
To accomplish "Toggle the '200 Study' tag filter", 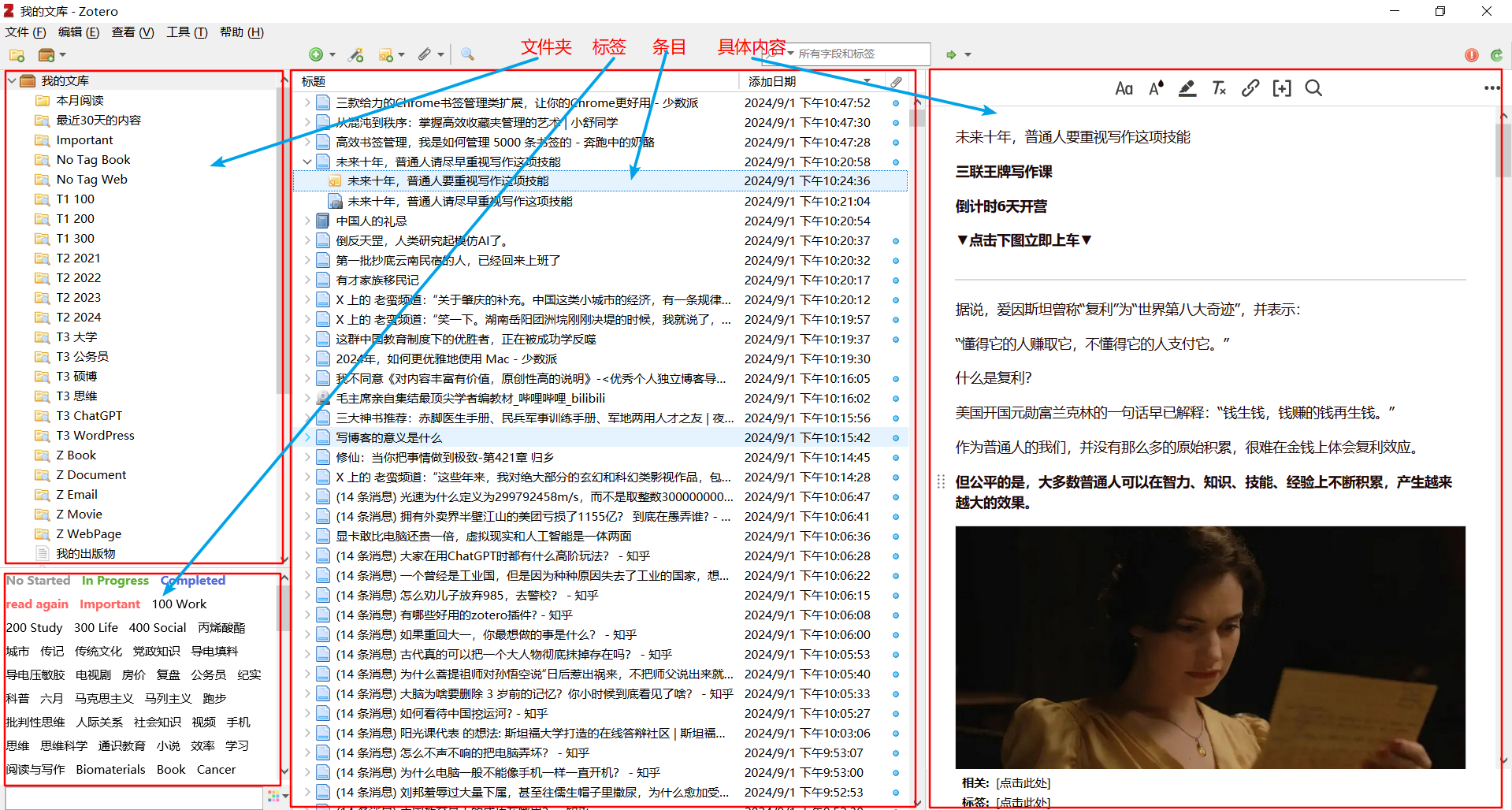I will click(34, 628).
